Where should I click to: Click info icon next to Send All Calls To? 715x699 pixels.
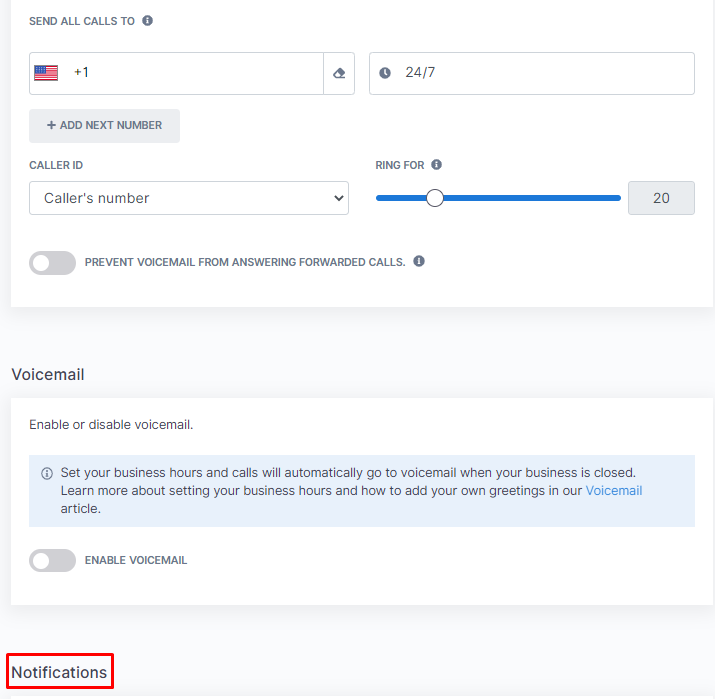(x=147, y=21)
